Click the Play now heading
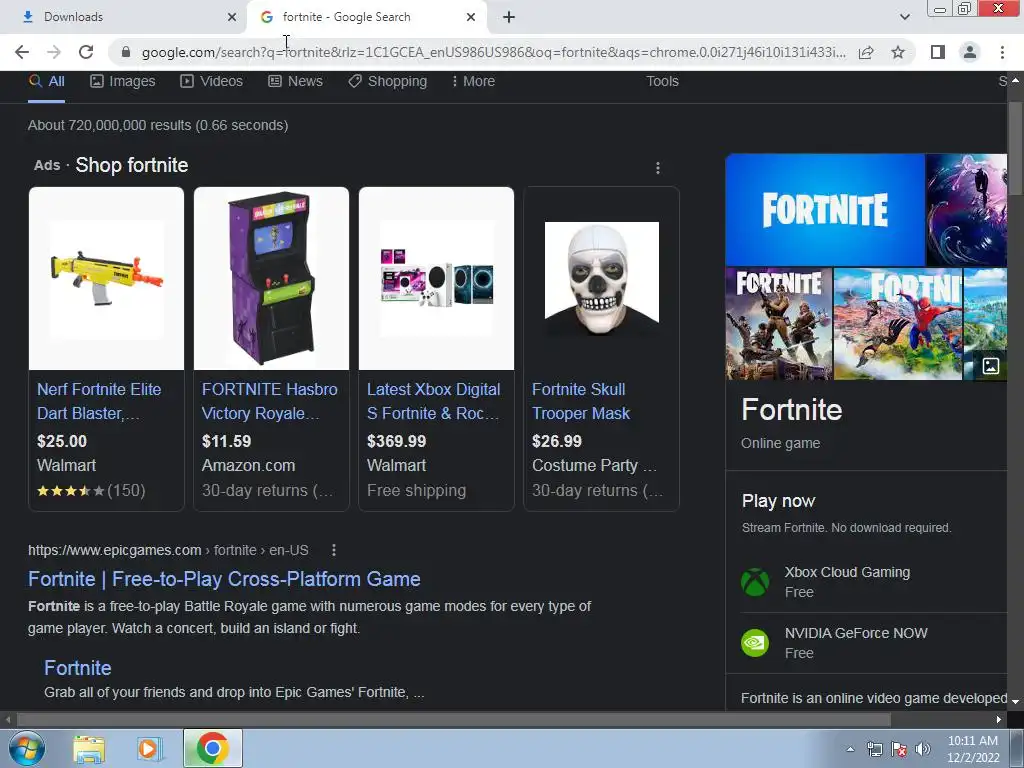1024x768 pixels. tap(778, 501)
